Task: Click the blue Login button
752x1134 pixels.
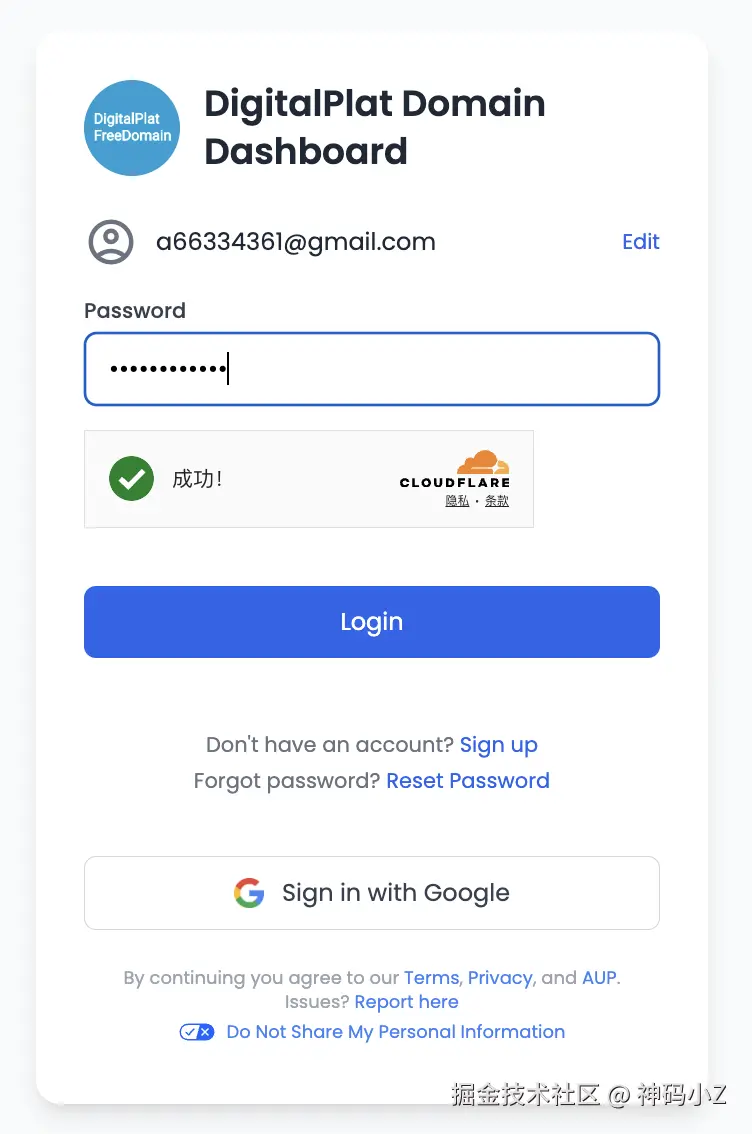Action: 372,622
